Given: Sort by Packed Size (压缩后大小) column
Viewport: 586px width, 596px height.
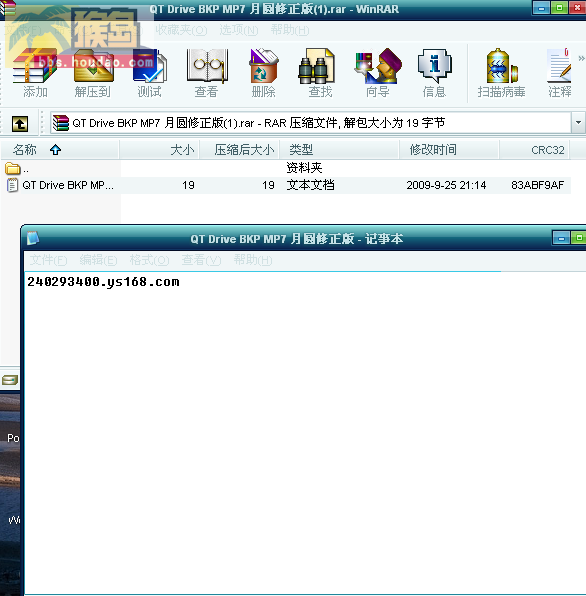Looking at the screenshot, I should click(240, 150).
